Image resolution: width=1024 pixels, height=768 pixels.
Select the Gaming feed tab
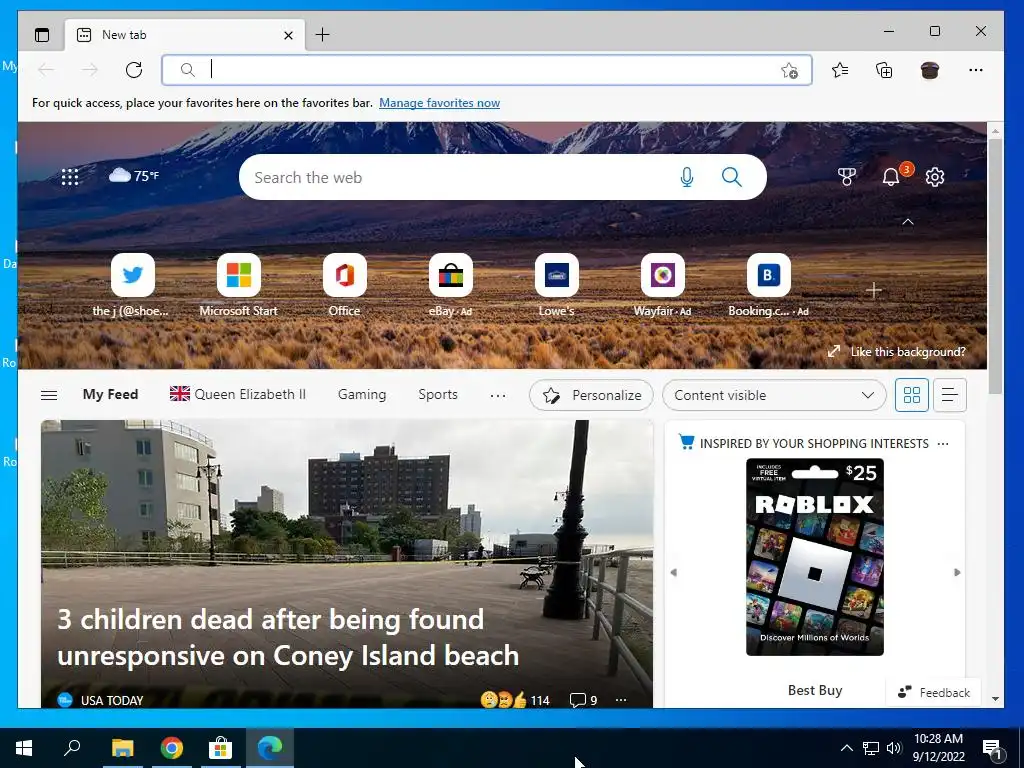coord(362,394)
